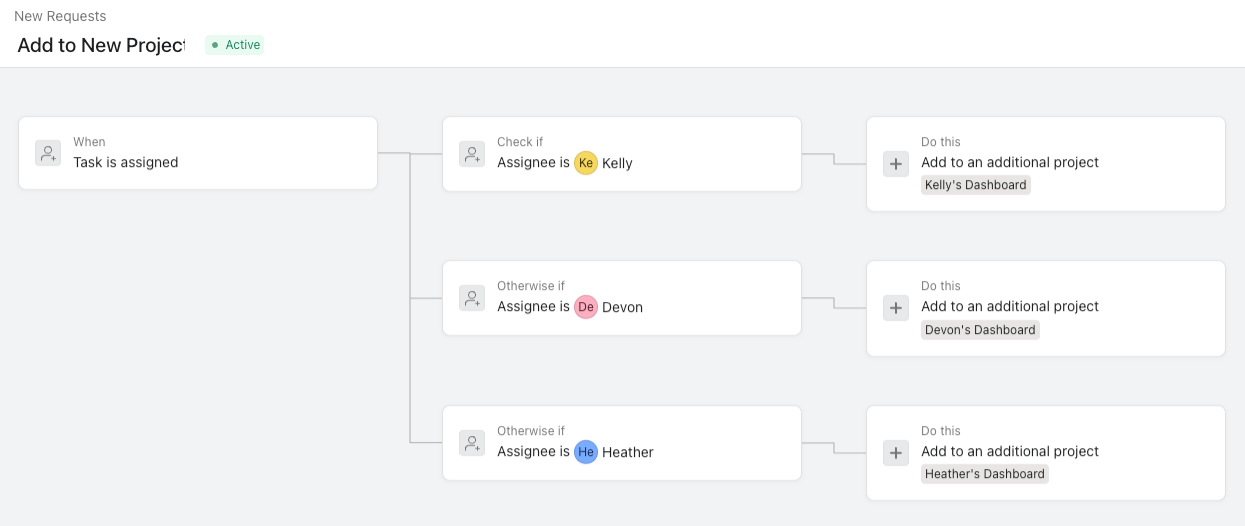
Task: Click plus icon beside Kelly's Dashboard action
Action: click(x=896, y=164)
